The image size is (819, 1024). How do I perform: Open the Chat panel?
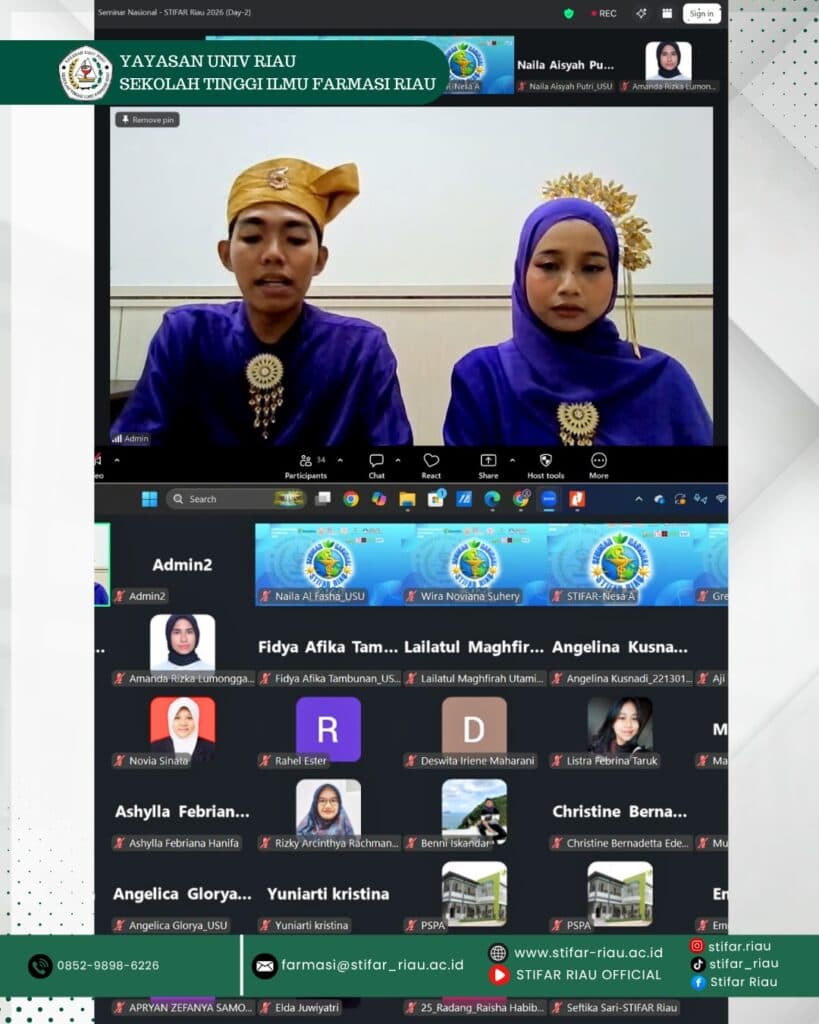click(377, 466)
